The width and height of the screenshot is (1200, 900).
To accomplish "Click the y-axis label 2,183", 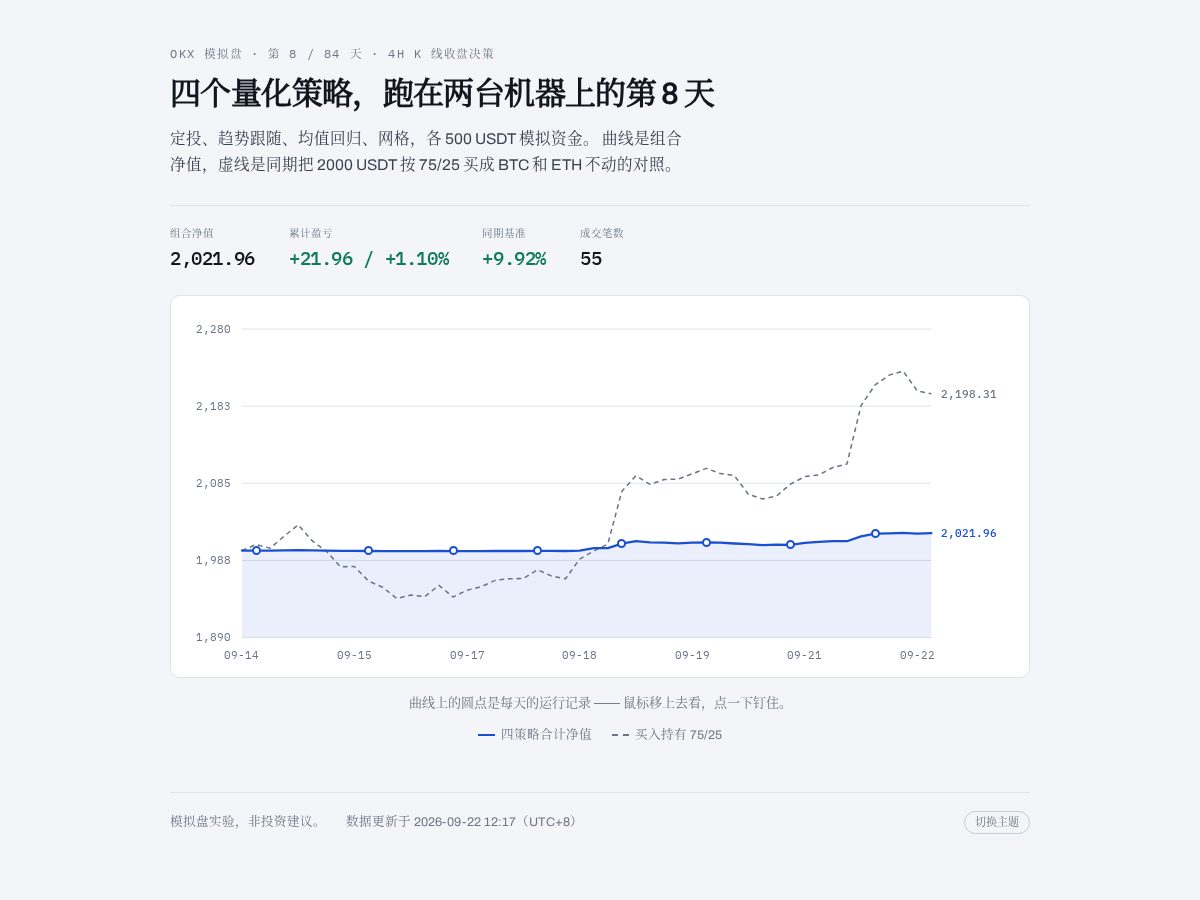I will point(213,406).
